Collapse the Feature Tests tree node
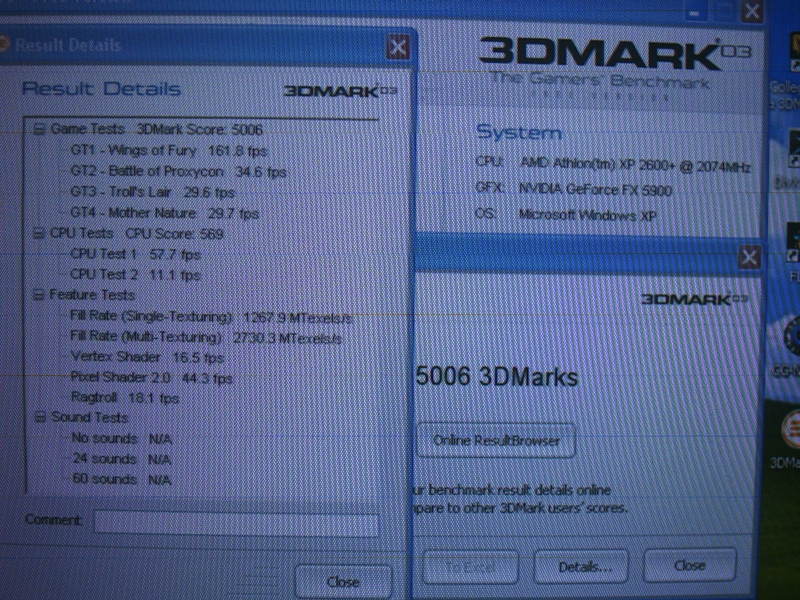 (38, 295)
